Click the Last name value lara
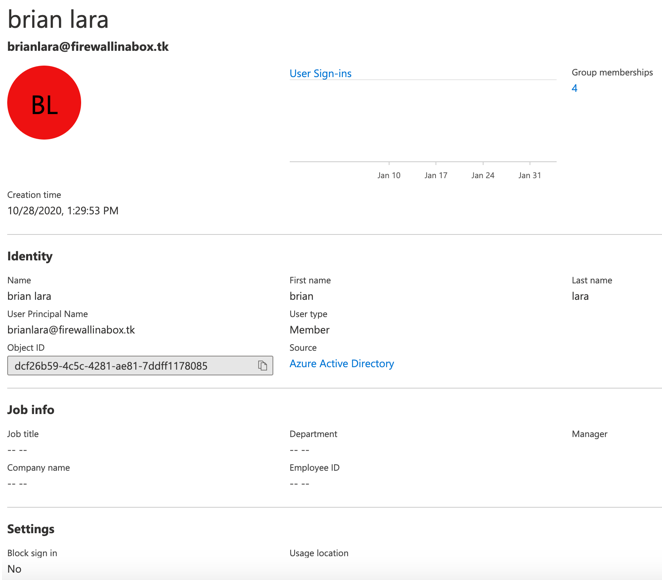The height and width of the screenshot is (580, 662). click(580, 296)
